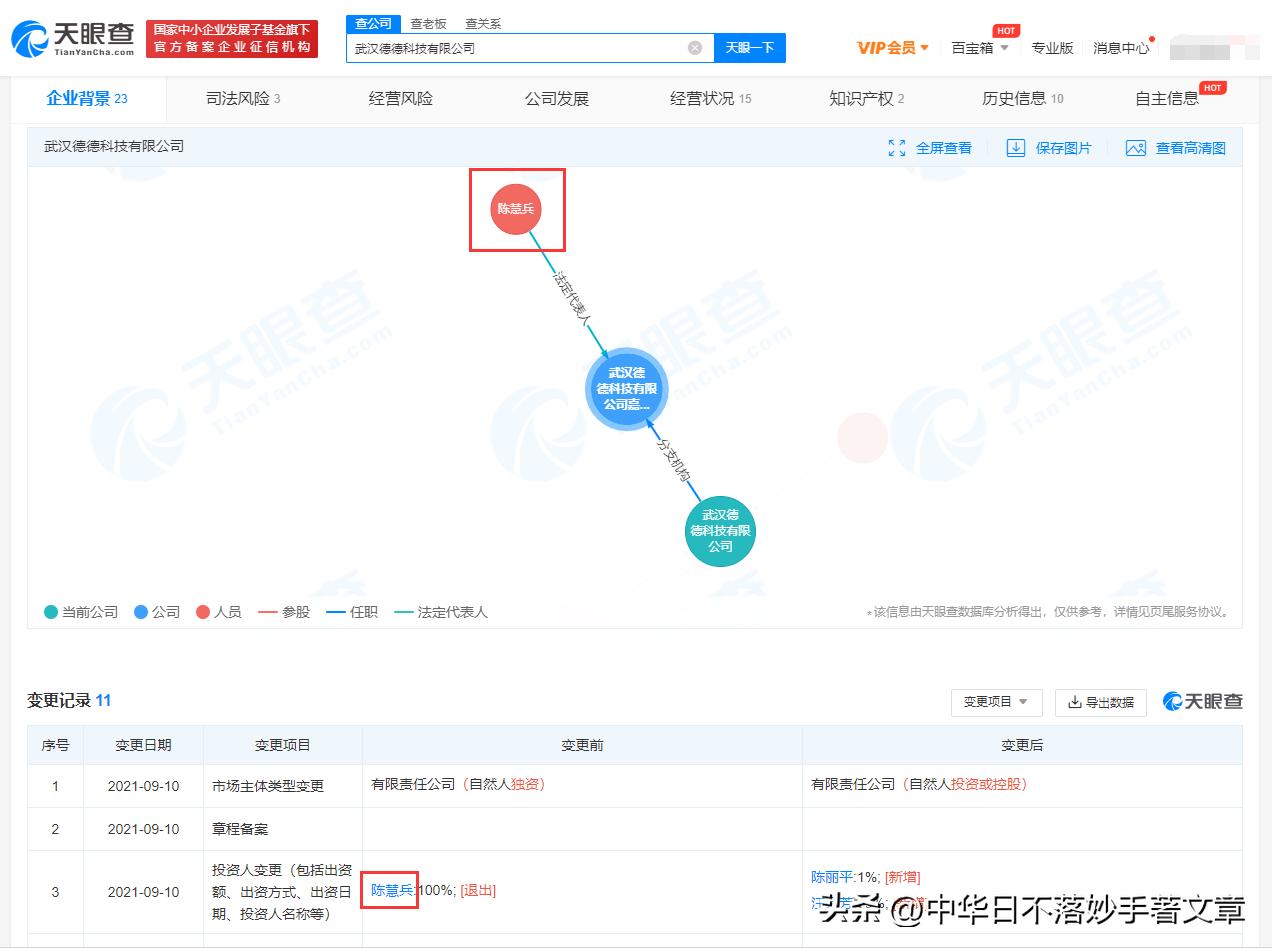Open 查看高清图 high-definition chart icon
Screen dimensions: 1272x951
coord(1134,147)
